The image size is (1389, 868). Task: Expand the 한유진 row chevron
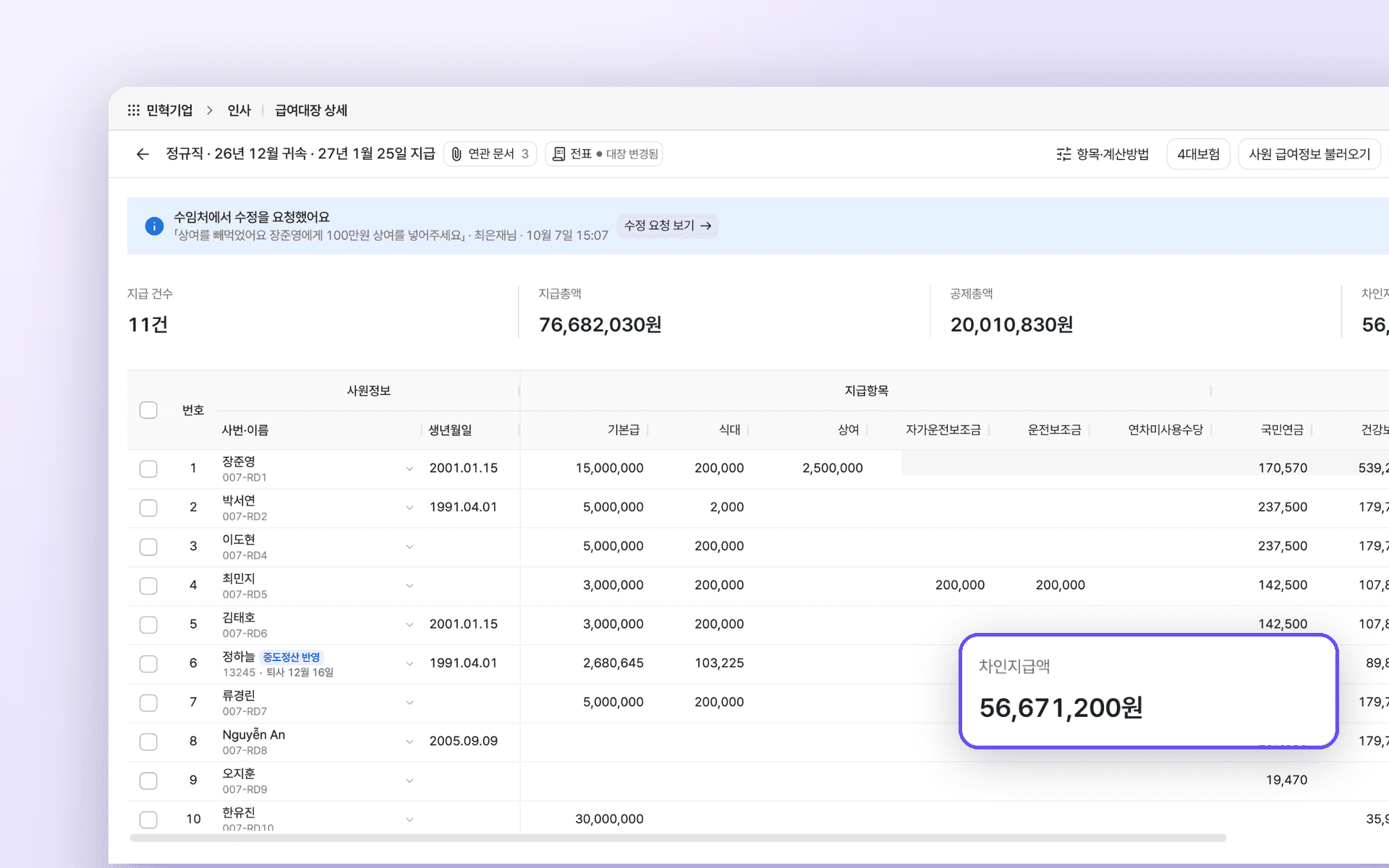(409, 820)
